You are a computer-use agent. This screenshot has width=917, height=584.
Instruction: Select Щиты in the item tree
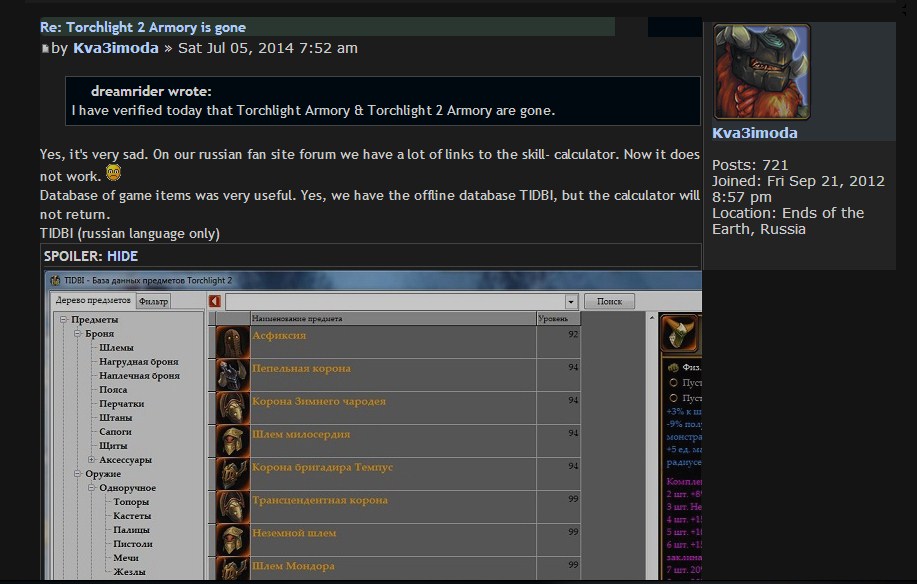coord(113,445)
